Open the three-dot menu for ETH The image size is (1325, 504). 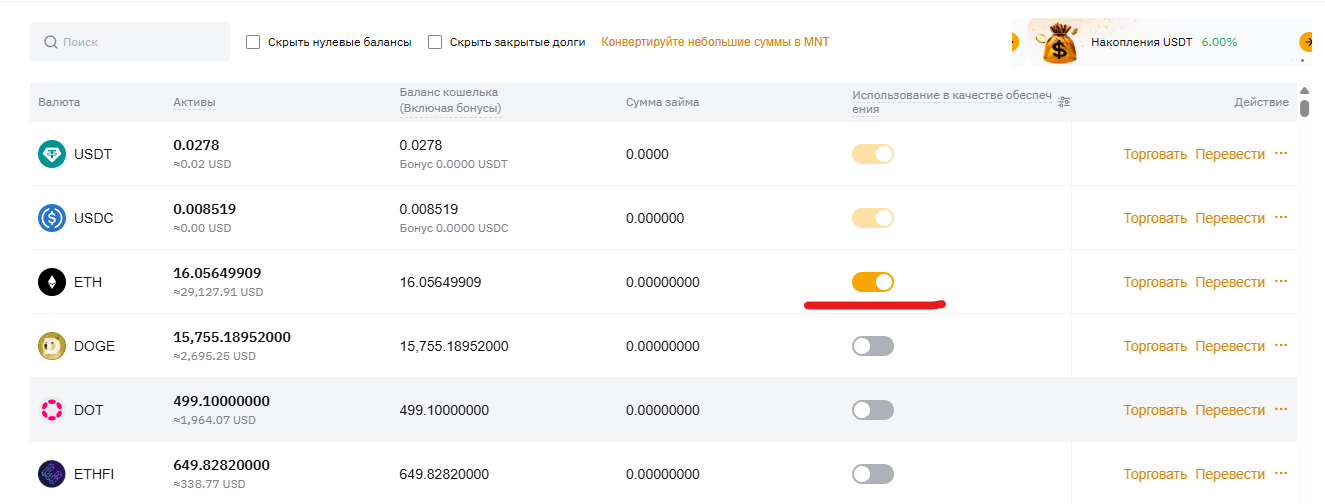pyautogui.click(x=1281, y=282)
